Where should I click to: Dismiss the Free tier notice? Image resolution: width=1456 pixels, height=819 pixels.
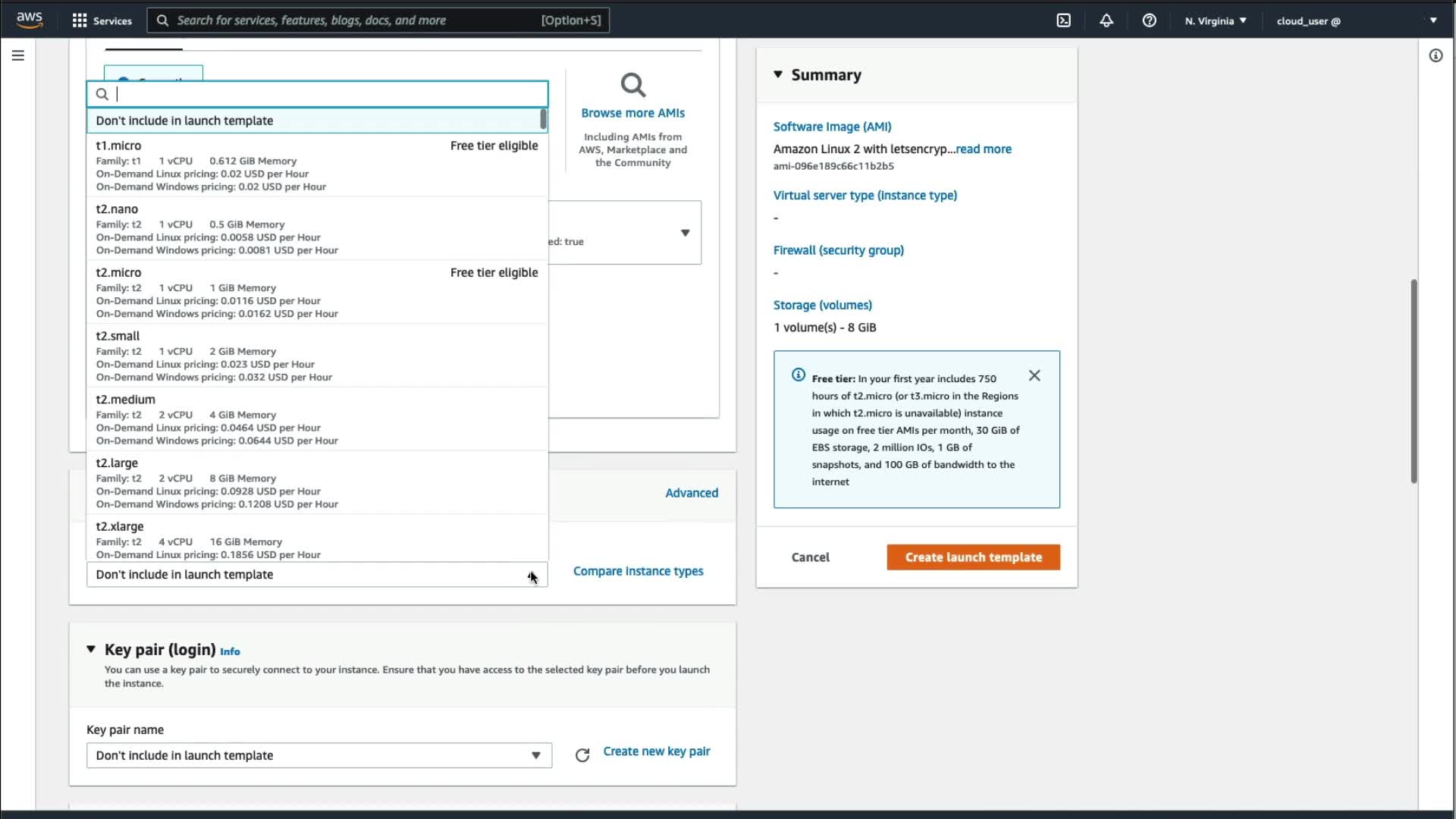click(x=1034, y=375)
